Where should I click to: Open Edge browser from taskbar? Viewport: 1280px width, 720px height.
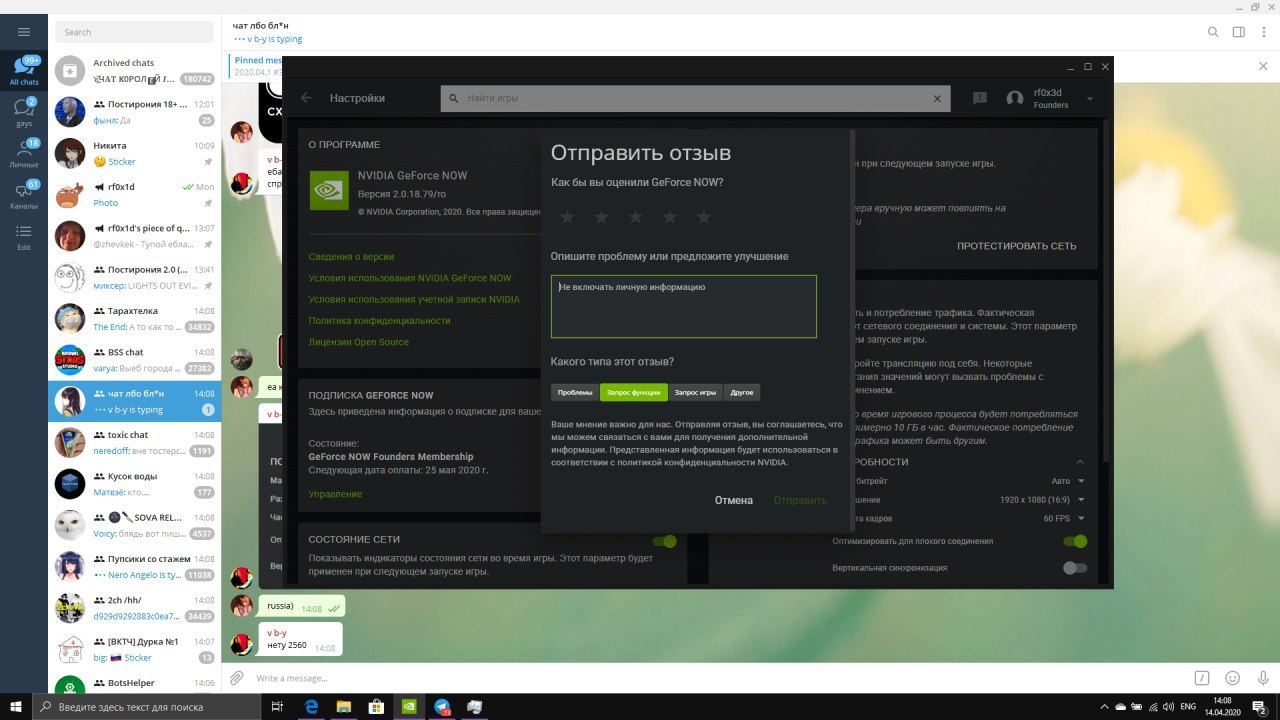click(x=311, y=707)
